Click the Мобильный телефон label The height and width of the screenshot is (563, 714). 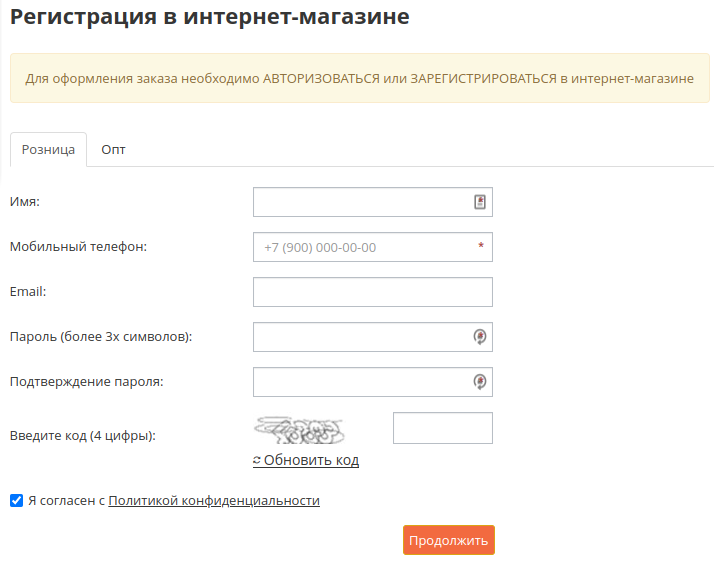pyautogui.click(x=78, y=246)
